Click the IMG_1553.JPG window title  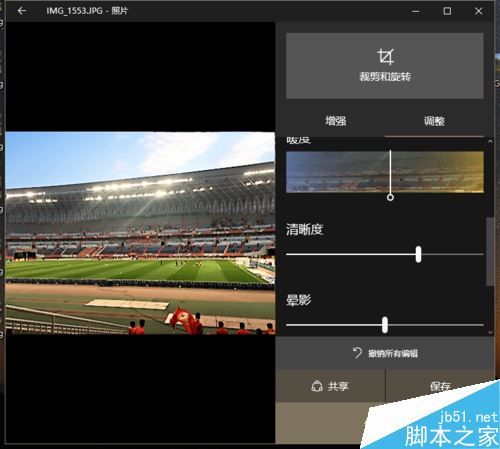[87, 11]
